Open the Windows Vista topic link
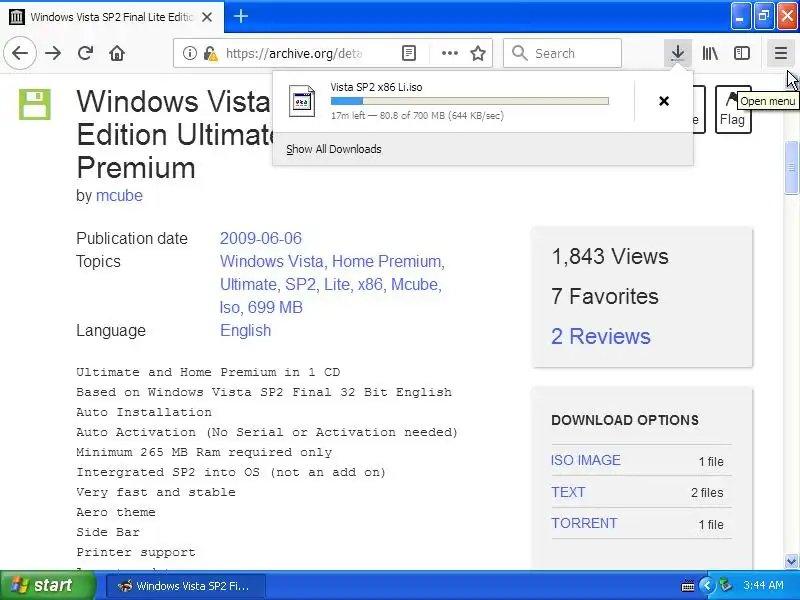 (271, 261)
